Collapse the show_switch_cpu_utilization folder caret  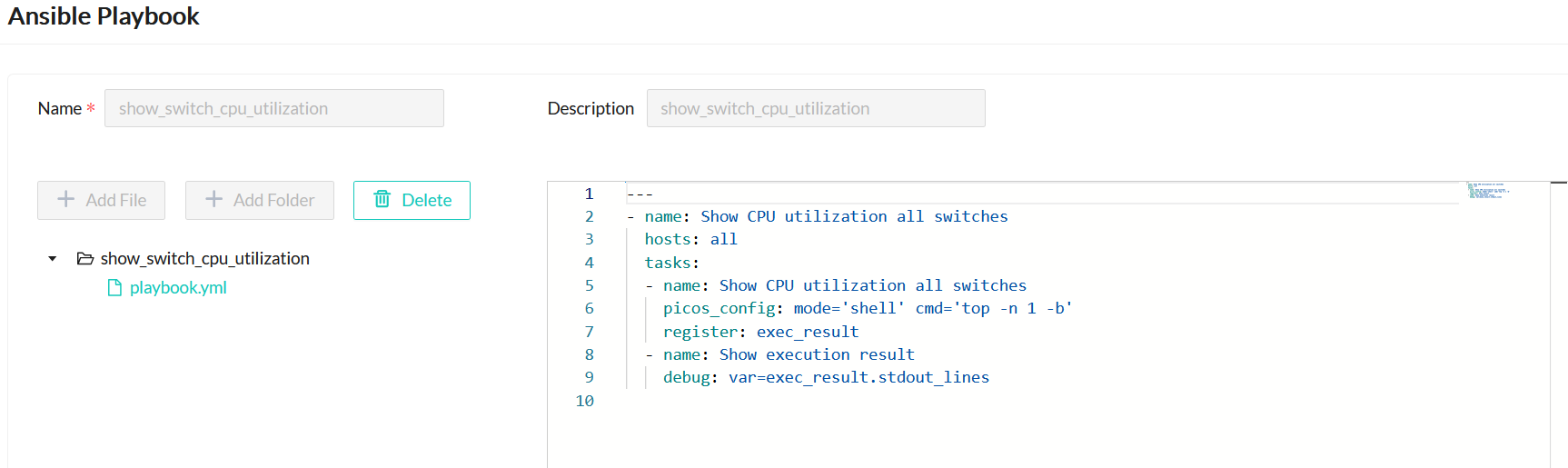pyautogui.click(x=53, y=259)
